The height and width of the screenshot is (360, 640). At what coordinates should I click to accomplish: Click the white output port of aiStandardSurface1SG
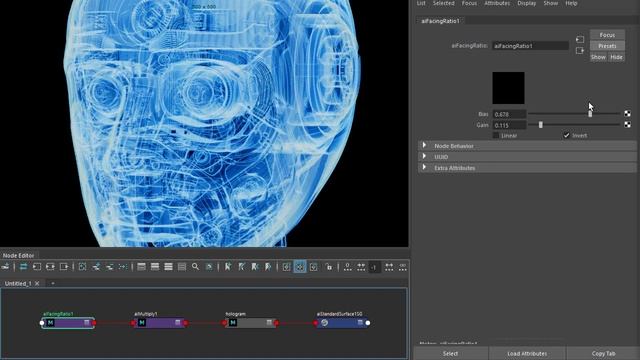(368, 323)
